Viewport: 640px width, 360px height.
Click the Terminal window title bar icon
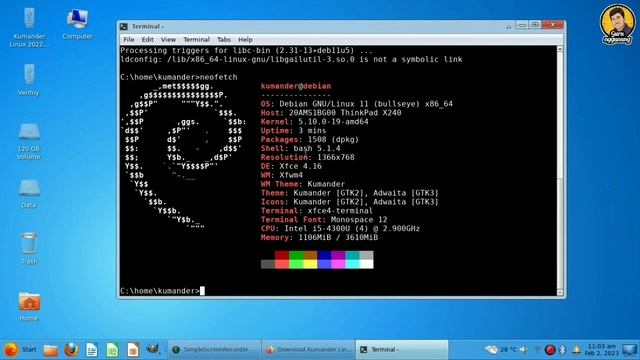pyautogui.click(x=124, y=27)
